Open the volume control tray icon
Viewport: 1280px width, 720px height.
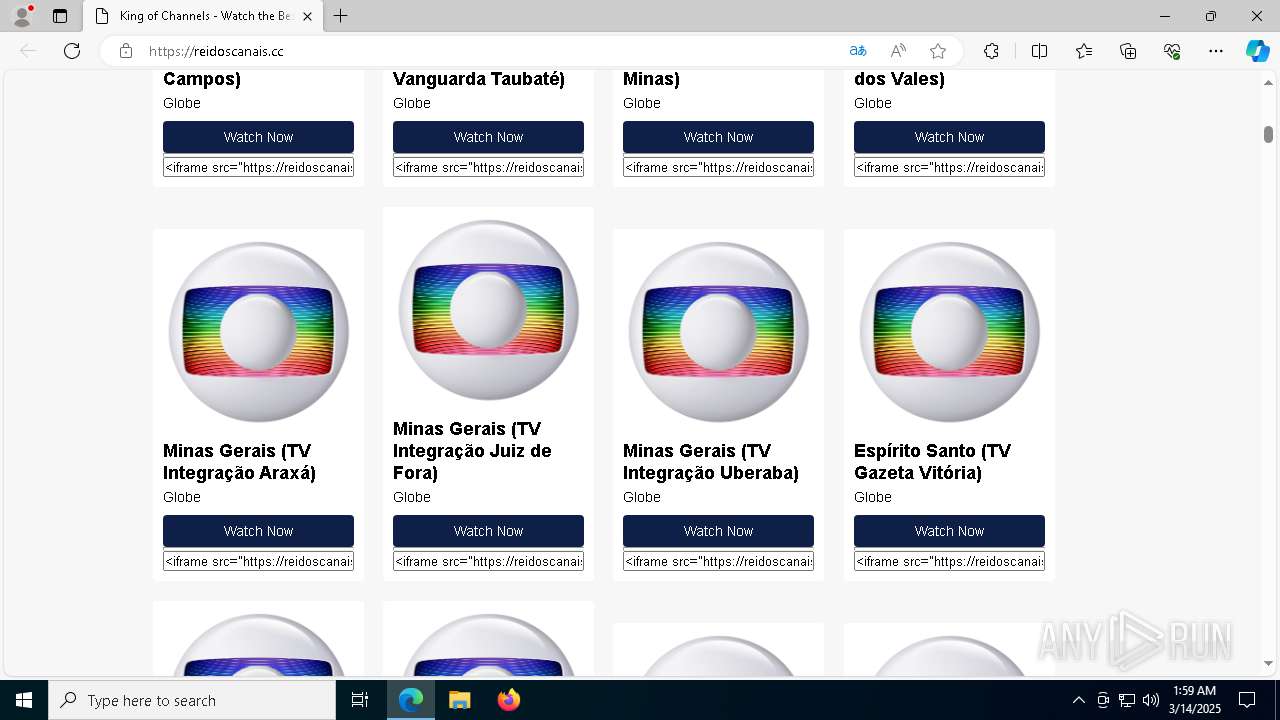tap(1151, 700)
